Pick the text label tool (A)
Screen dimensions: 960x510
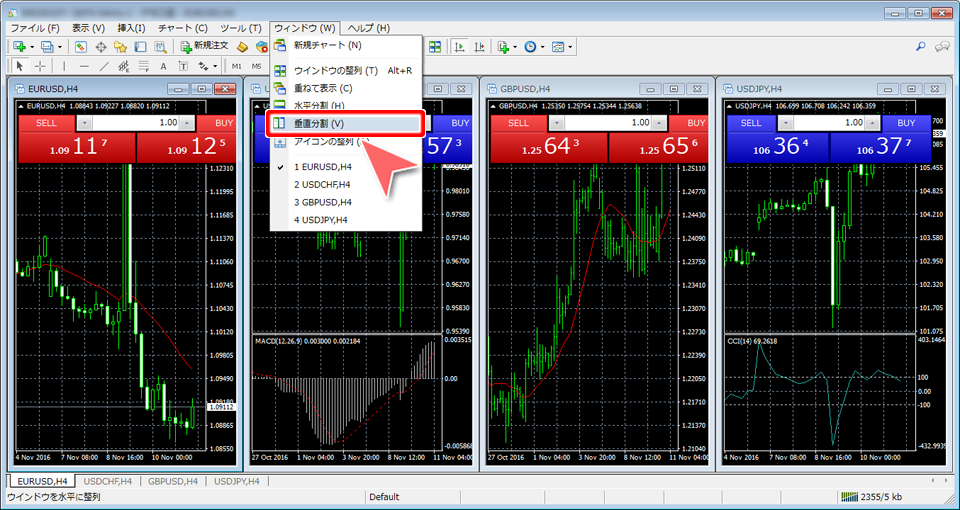(x=164, y=66)
